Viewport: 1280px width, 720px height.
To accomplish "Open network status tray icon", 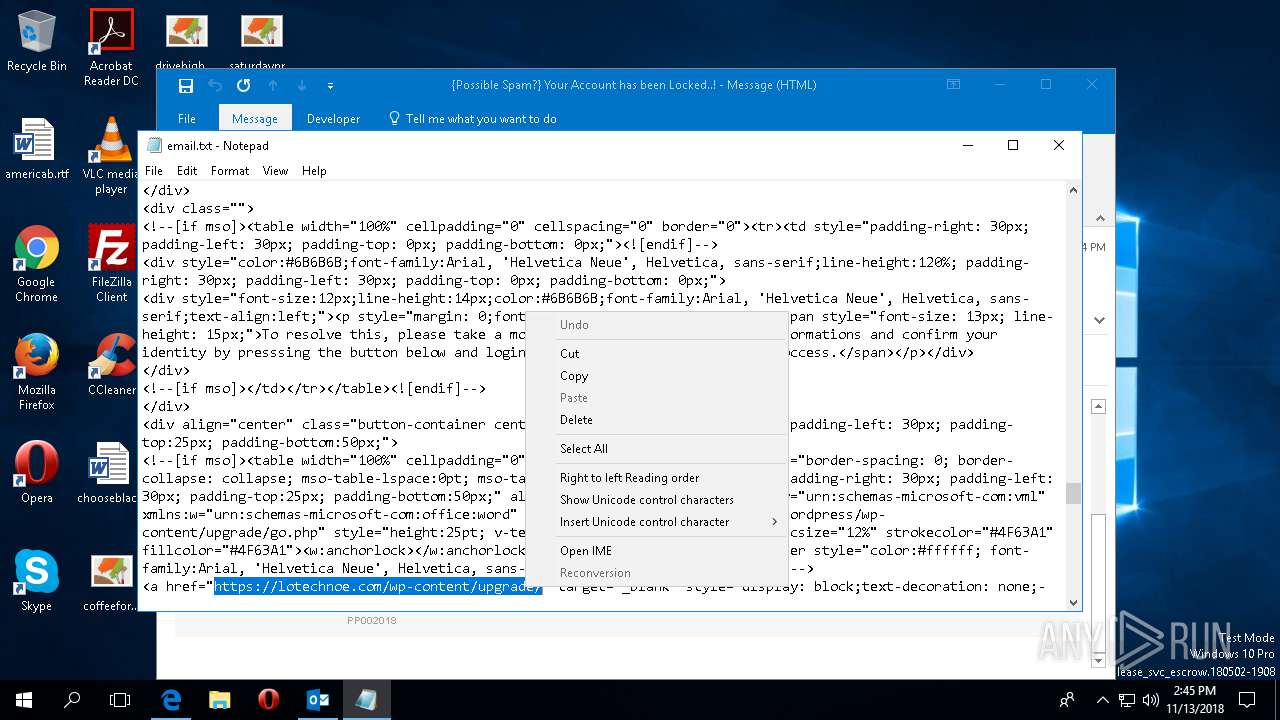I will pyautogui.click(x=1126, y=700).
